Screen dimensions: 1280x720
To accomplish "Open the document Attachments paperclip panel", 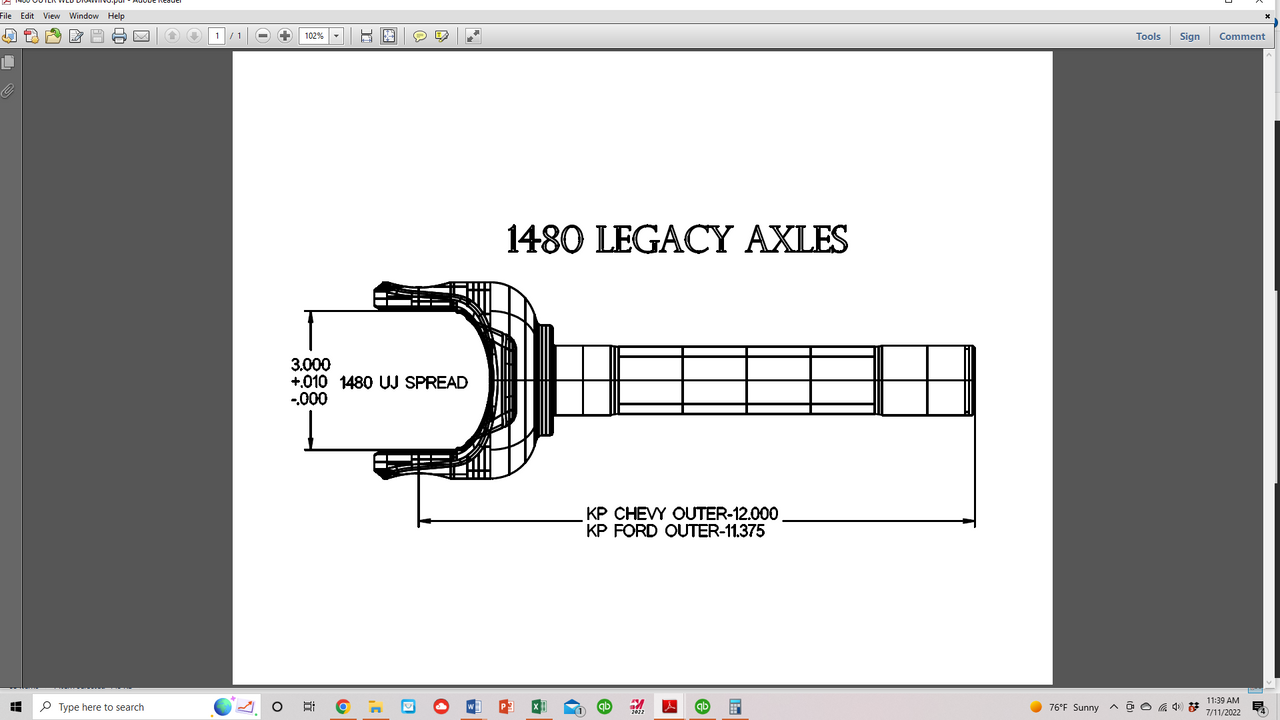I will [7, 91].
